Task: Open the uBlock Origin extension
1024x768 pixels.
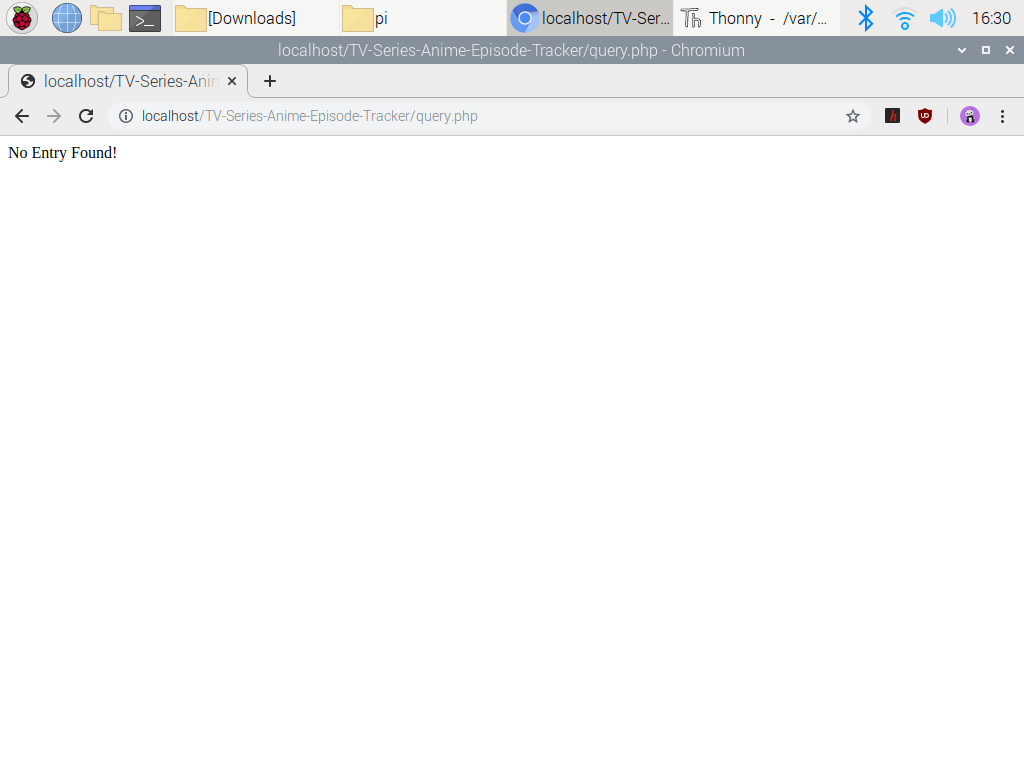Action: [x=925, y=116]
